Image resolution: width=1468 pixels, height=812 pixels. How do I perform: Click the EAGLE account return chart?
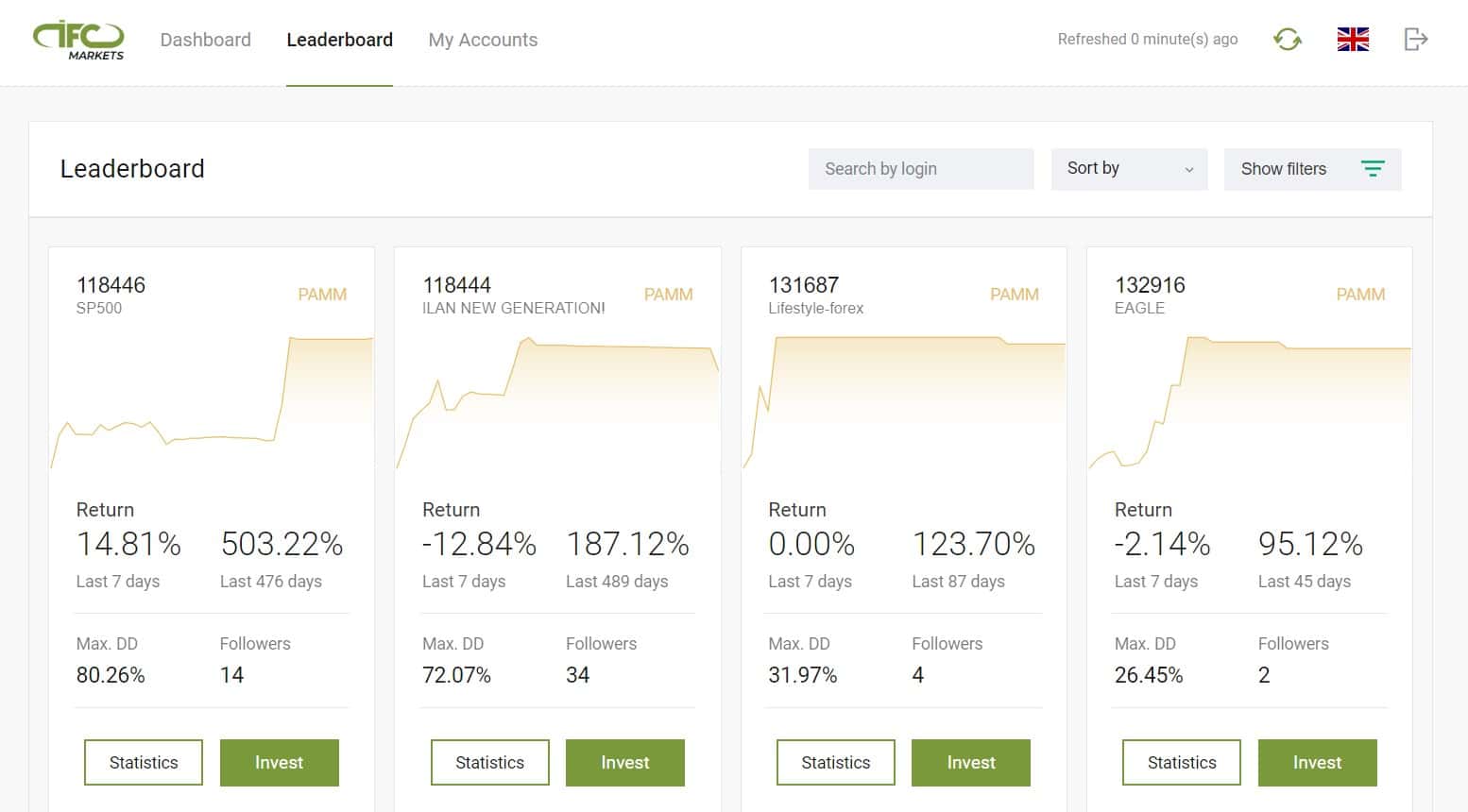tap(1250, 402)
